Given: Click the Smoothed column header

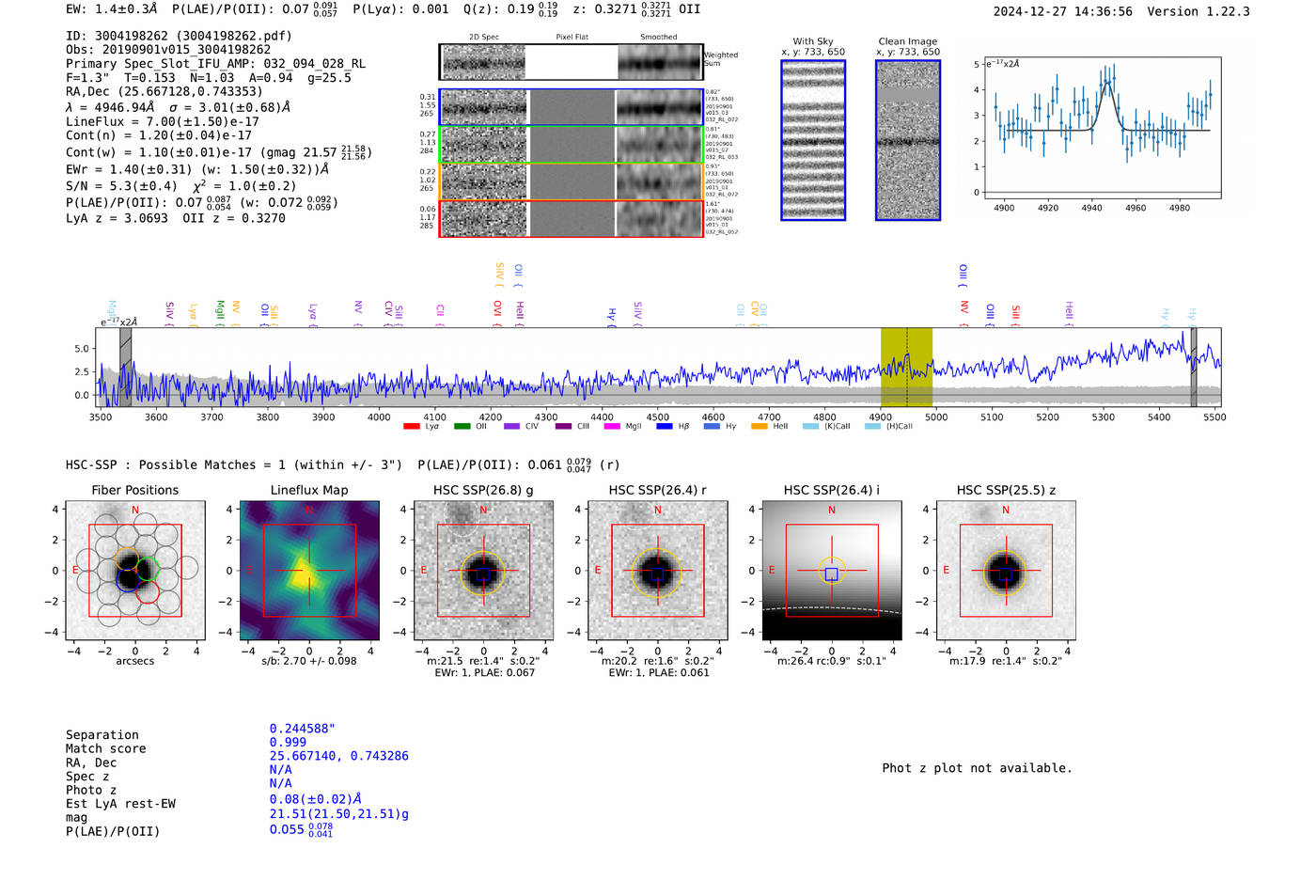Looking at the screenshot, I should 659,38.
